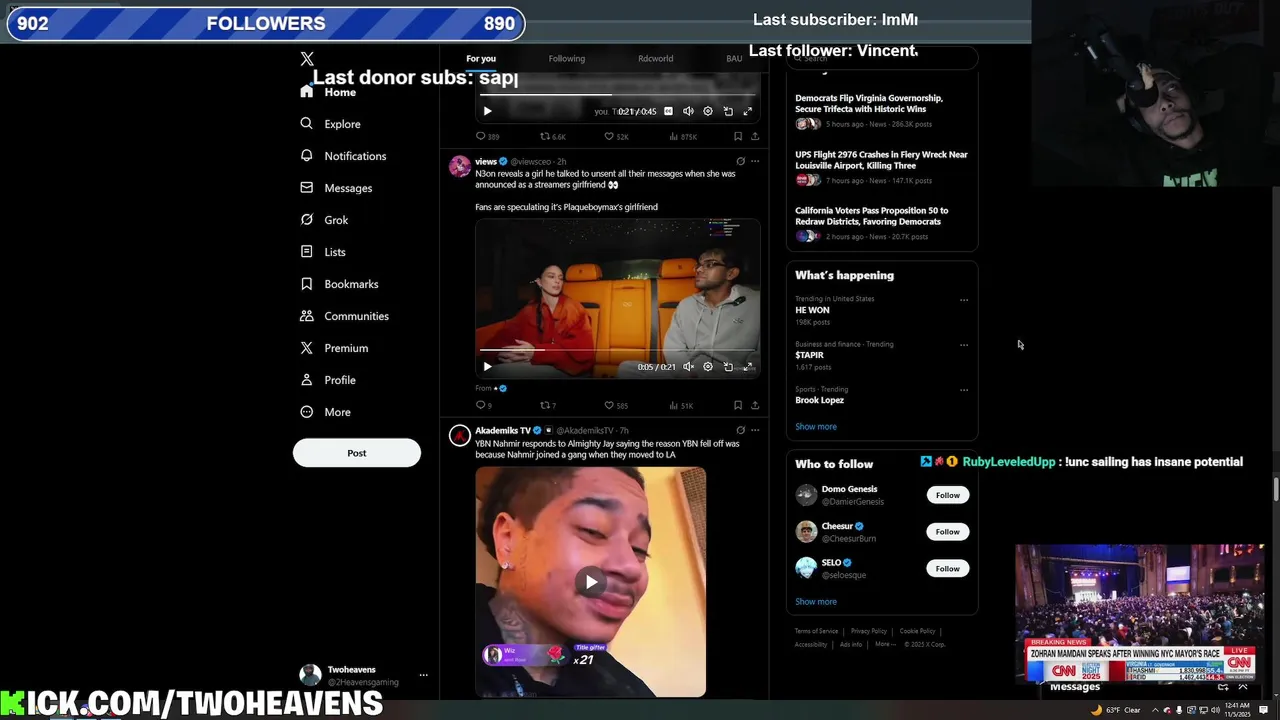
Task: Open Explore search page
Action: coord(330,124)
